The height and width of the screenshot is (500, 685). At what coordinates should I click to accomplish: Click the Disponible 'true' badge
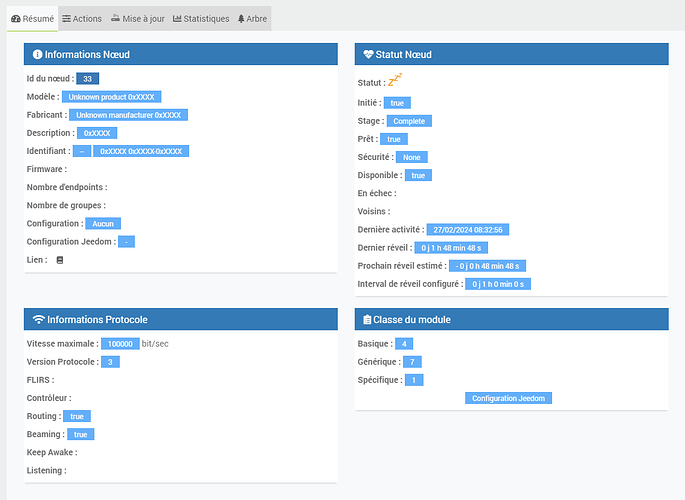click(x=418, y=176)
